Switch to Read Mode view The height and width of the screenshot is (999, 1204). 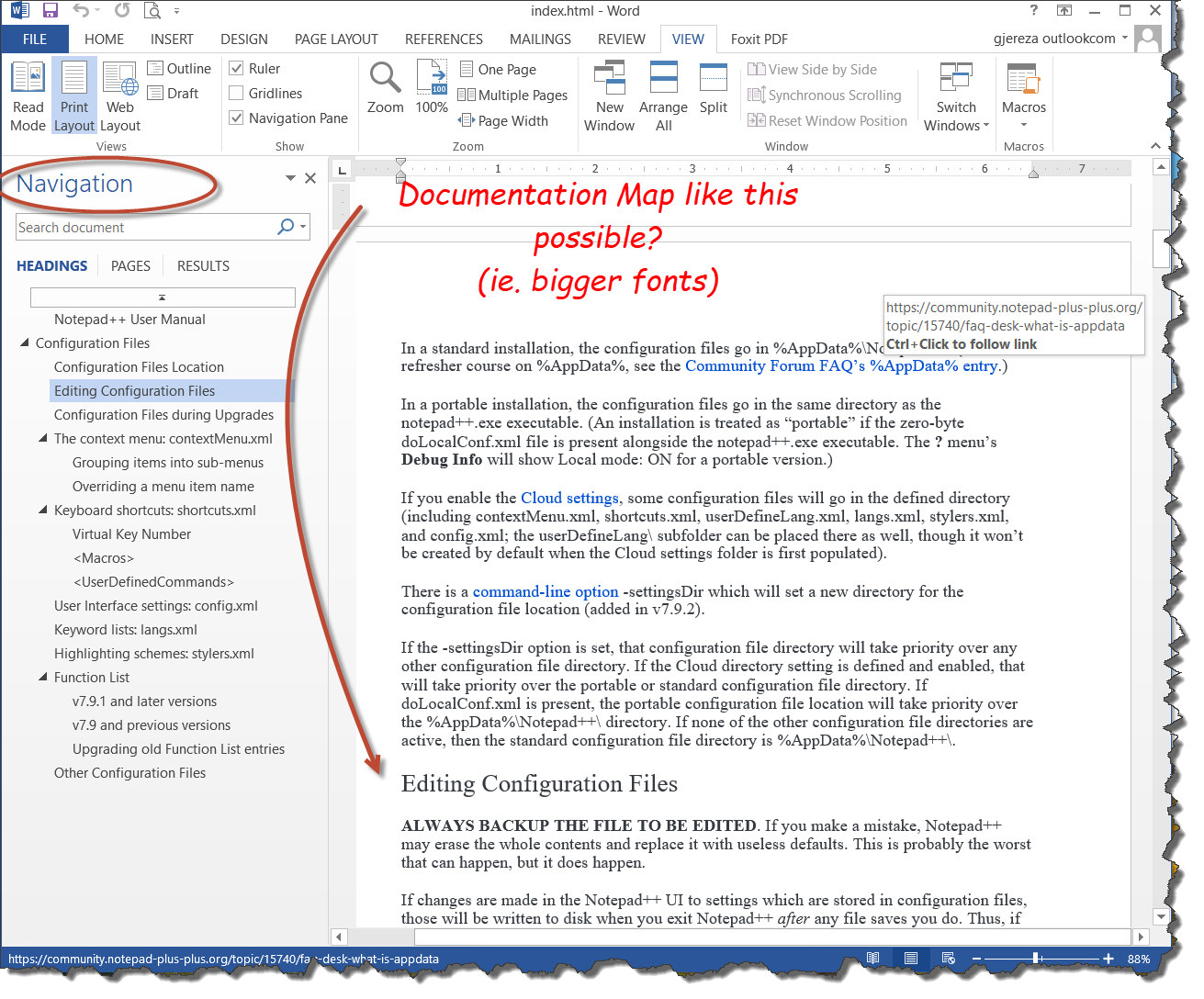pyautogui.click(x=28, y=96)
